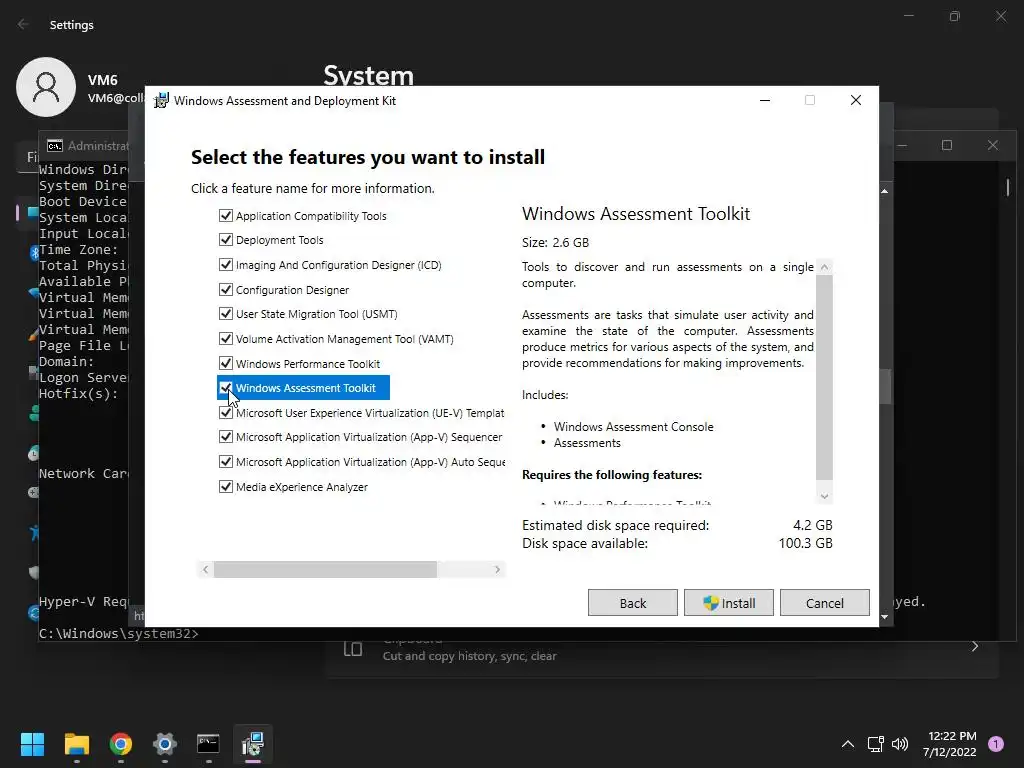
Task: Click description pane scroll up arrow
Action: pyautogui.click(x=824, y=266)
